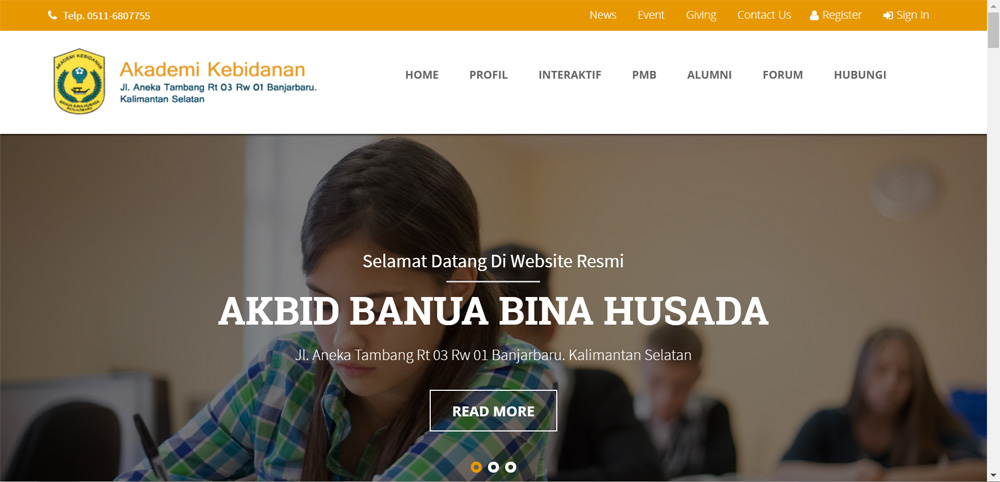Click the scroll up arrow on scrollbar
The width and height of the screenshot is (1000, 482).
point(993,5)
